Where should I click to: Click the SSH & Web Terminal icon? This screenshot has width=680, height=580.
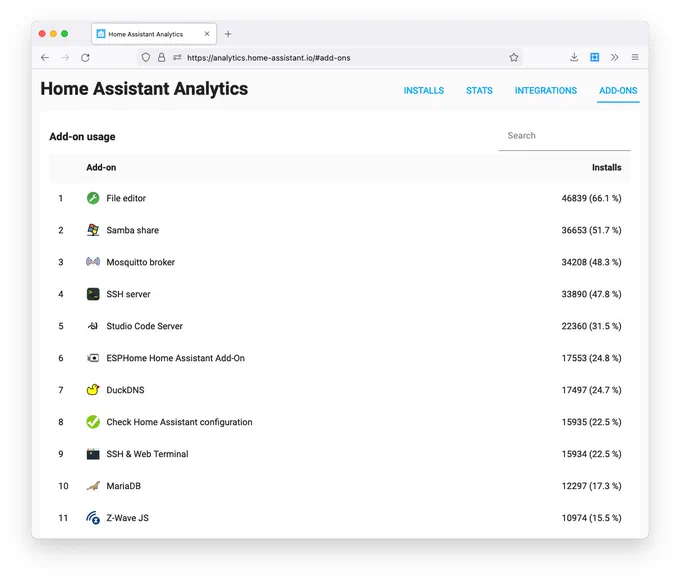point(93,454)
